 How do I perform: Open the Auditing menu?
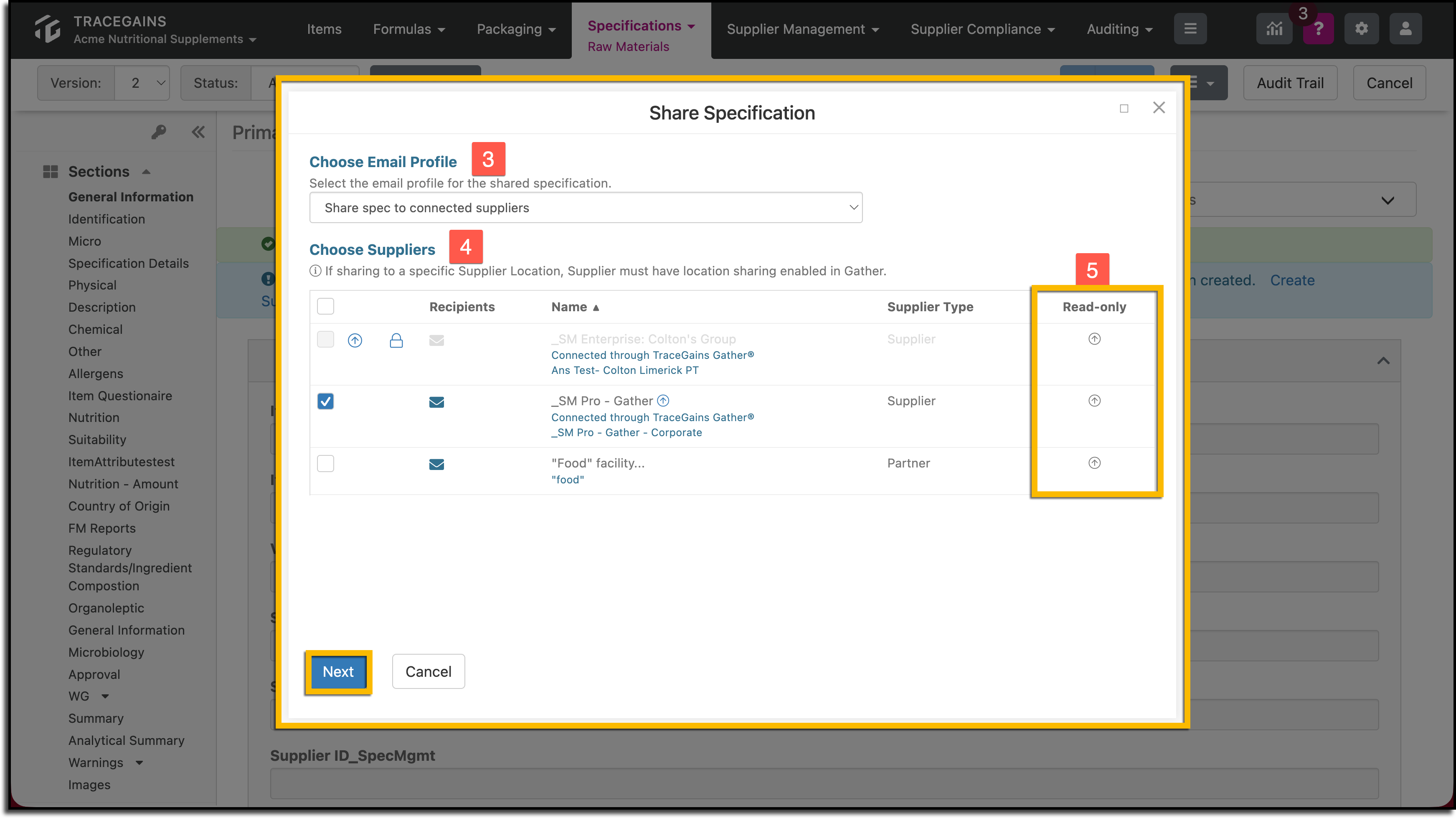tap(1119, 29)
